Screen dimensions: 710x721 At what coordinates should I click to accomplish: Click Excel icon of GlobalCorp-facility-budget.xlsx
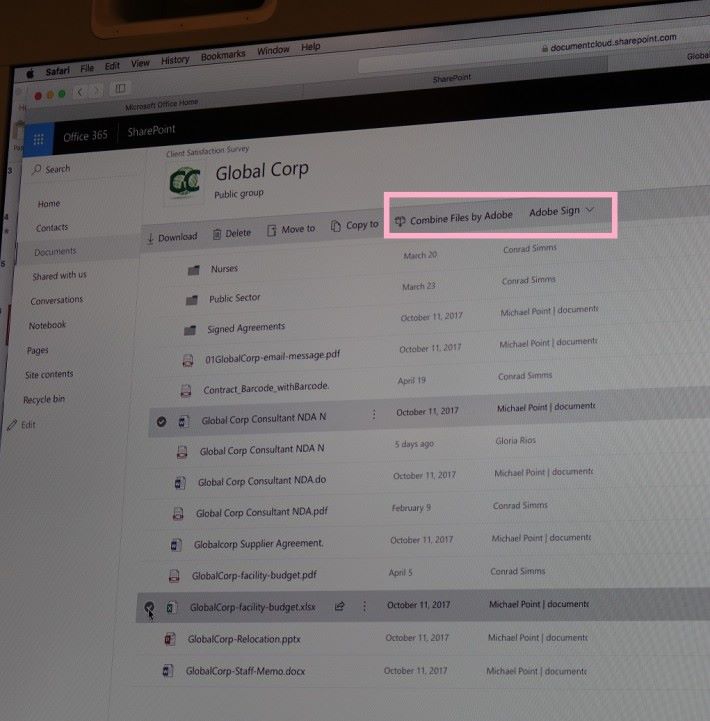(x=172, y=607)
